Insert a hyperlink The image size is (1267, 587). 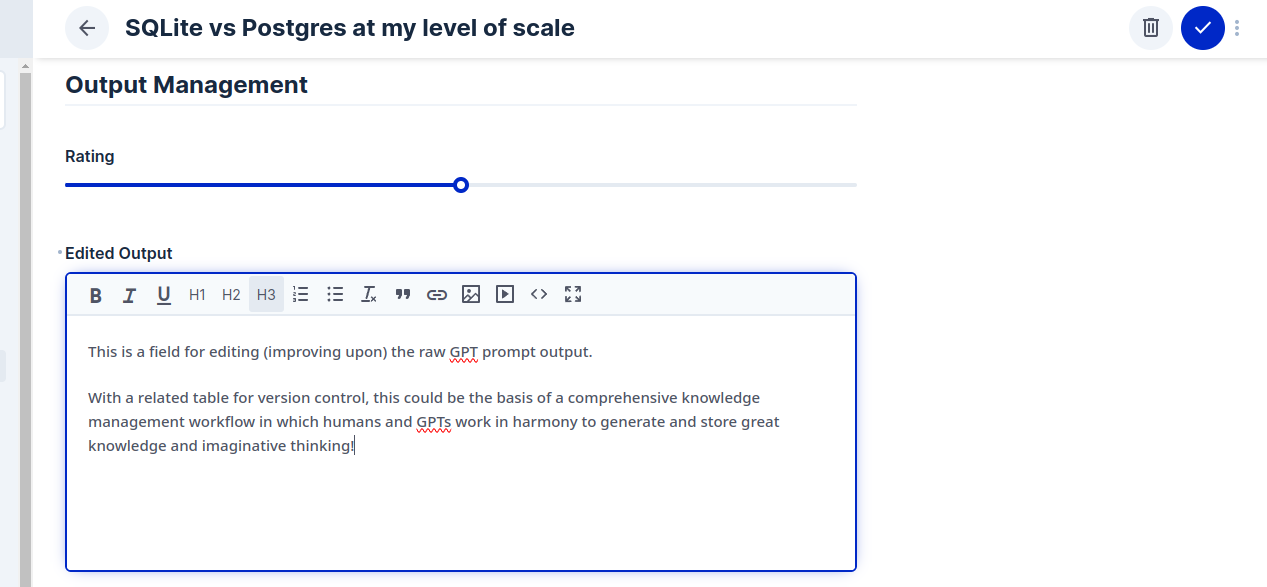coord(437,295)
